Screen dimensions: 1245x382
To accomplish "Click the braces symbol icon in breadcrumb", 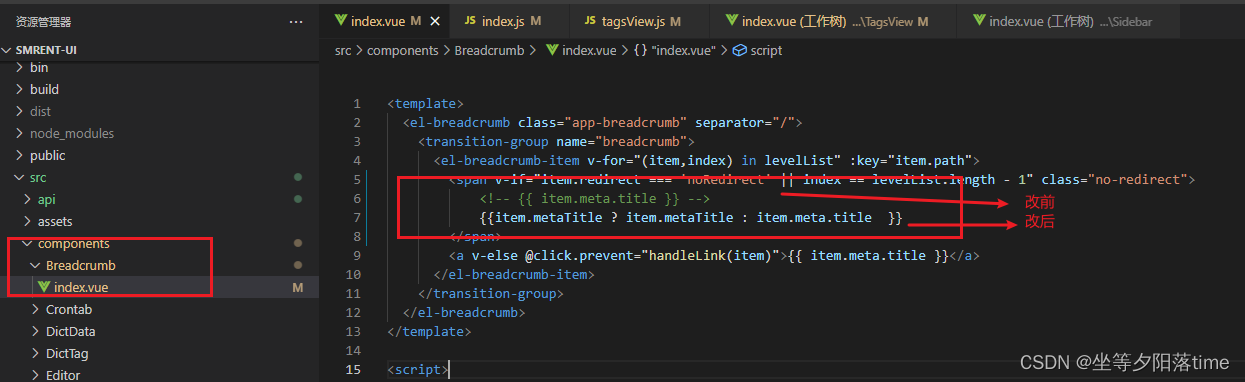I will click(639, 50).
